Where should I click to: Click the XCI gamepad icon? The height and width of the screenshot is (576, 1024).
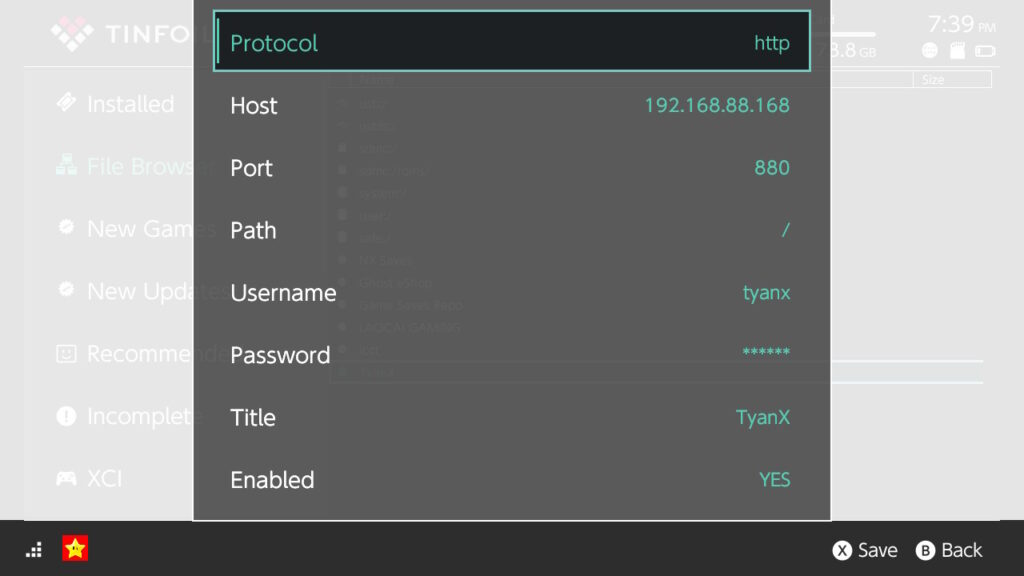(67, 479)
